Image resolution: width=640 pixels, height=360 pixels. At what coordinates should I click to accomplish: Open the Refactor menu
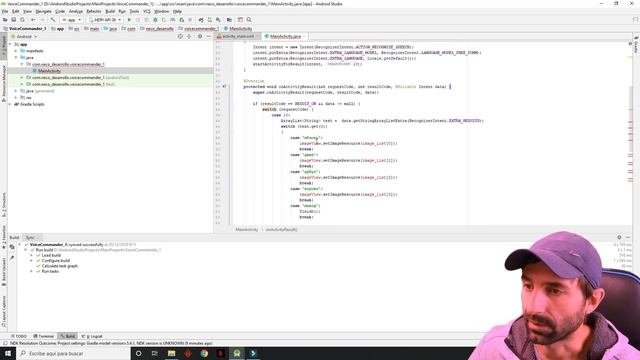(x=94, y=11)
